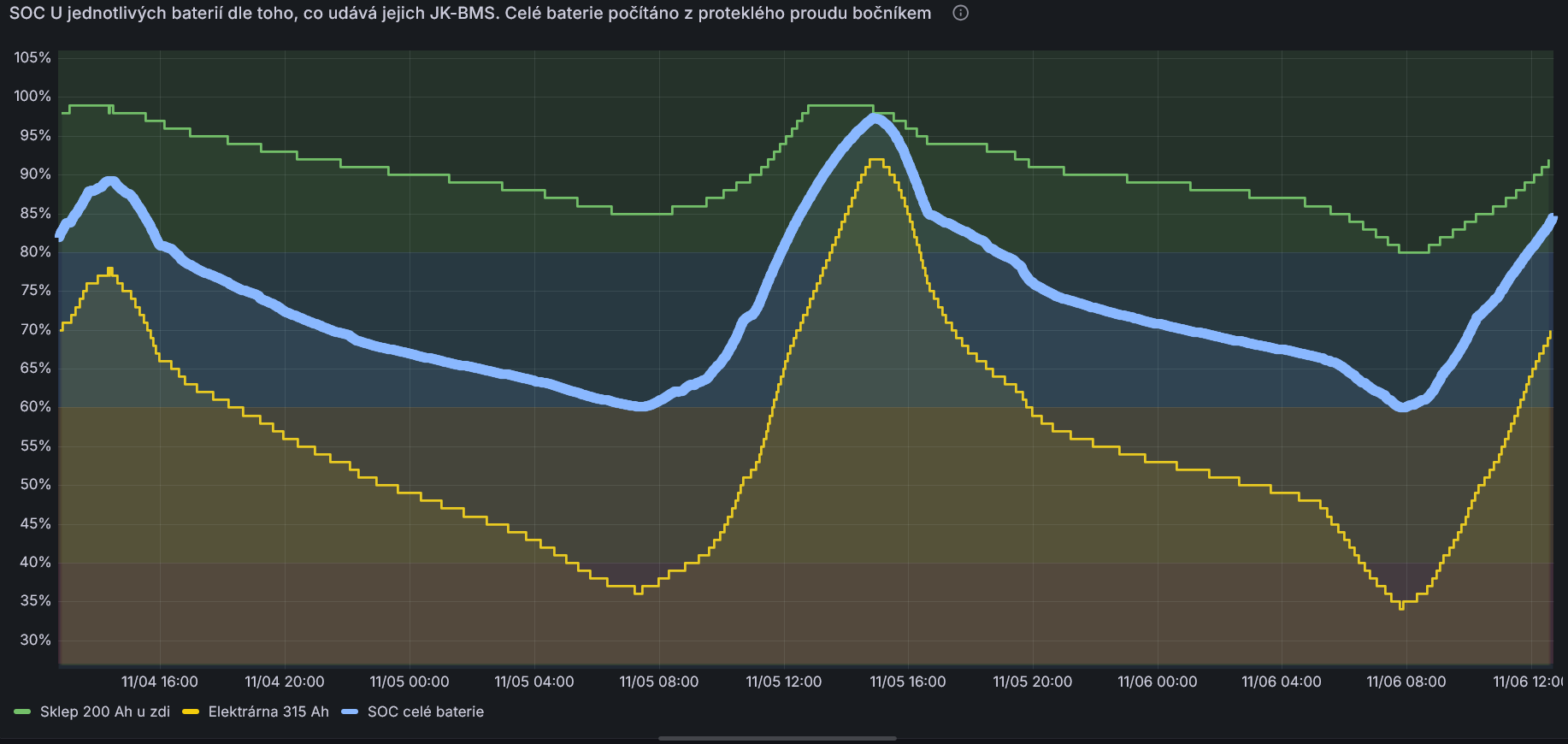Screen dimensions: 1568x744
Task: Toggle the 'Sklep 200 Ah u zdi' legend series
Action: [x=105, y=712]
